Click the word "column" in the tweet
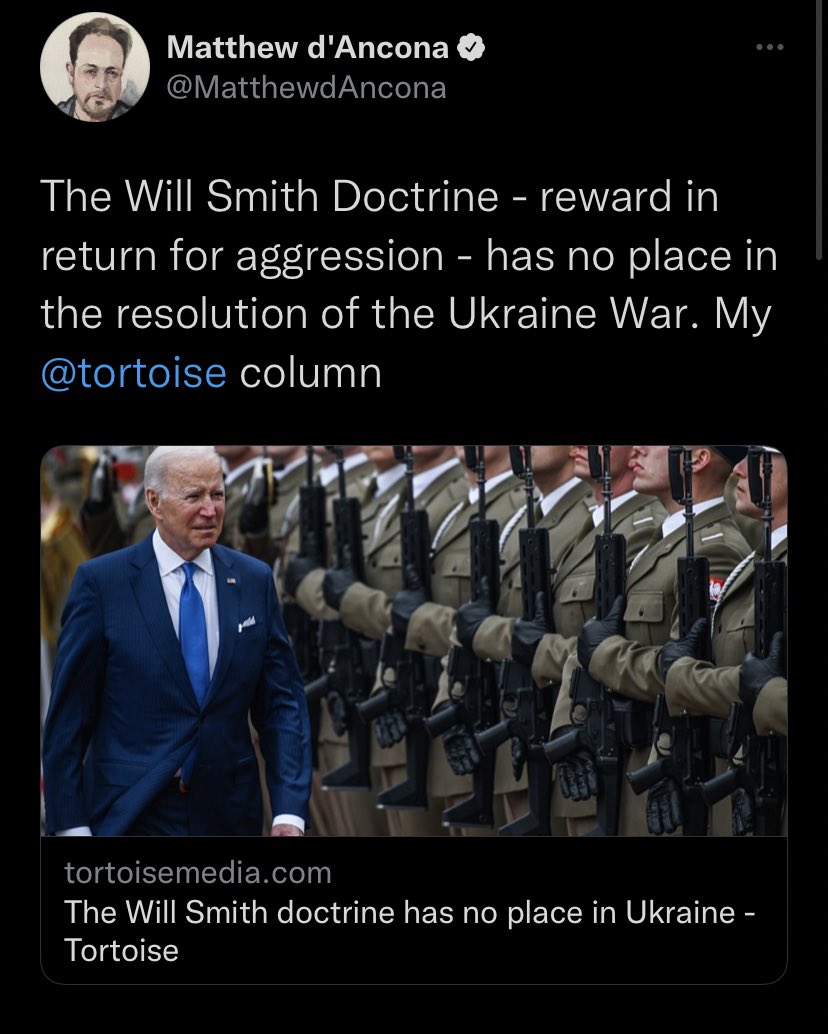 click(x=310, y=373)
